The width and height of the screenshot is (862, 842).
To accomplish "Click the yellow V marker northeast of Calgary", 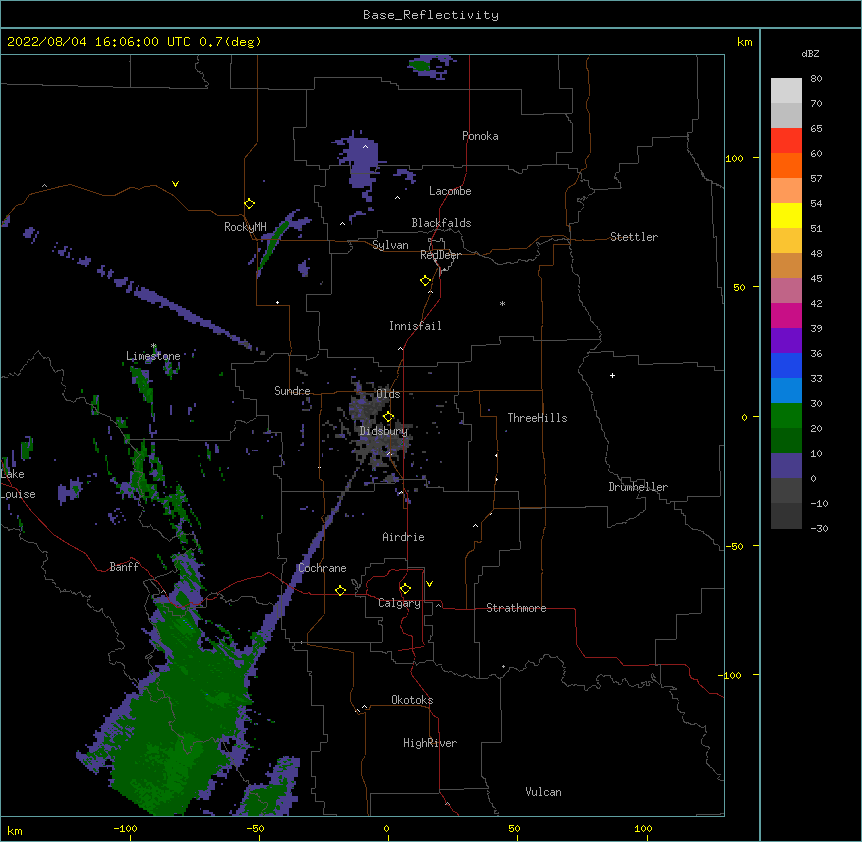I will tap(429, 584).
